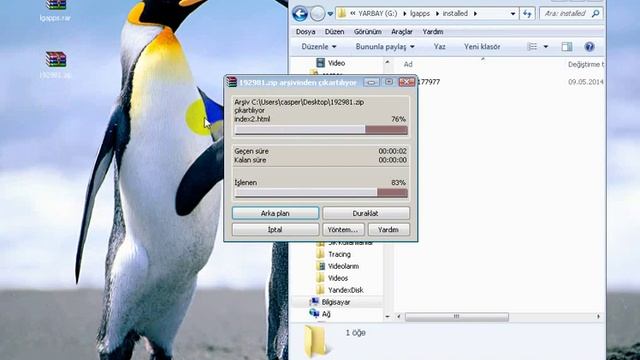Open recent locations dropdown next to navigation arrows
The height and width of the screenshot is (360, 640).
(330, 14)
